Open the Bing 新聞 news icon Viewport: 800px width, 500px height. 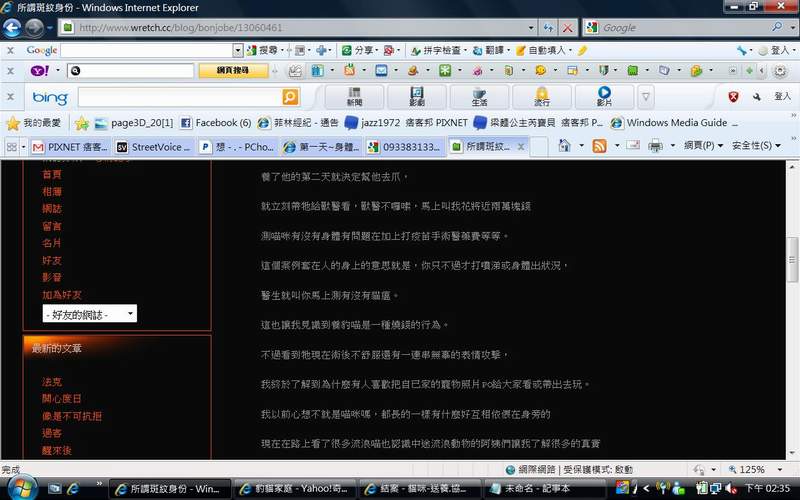coord(355,96)
